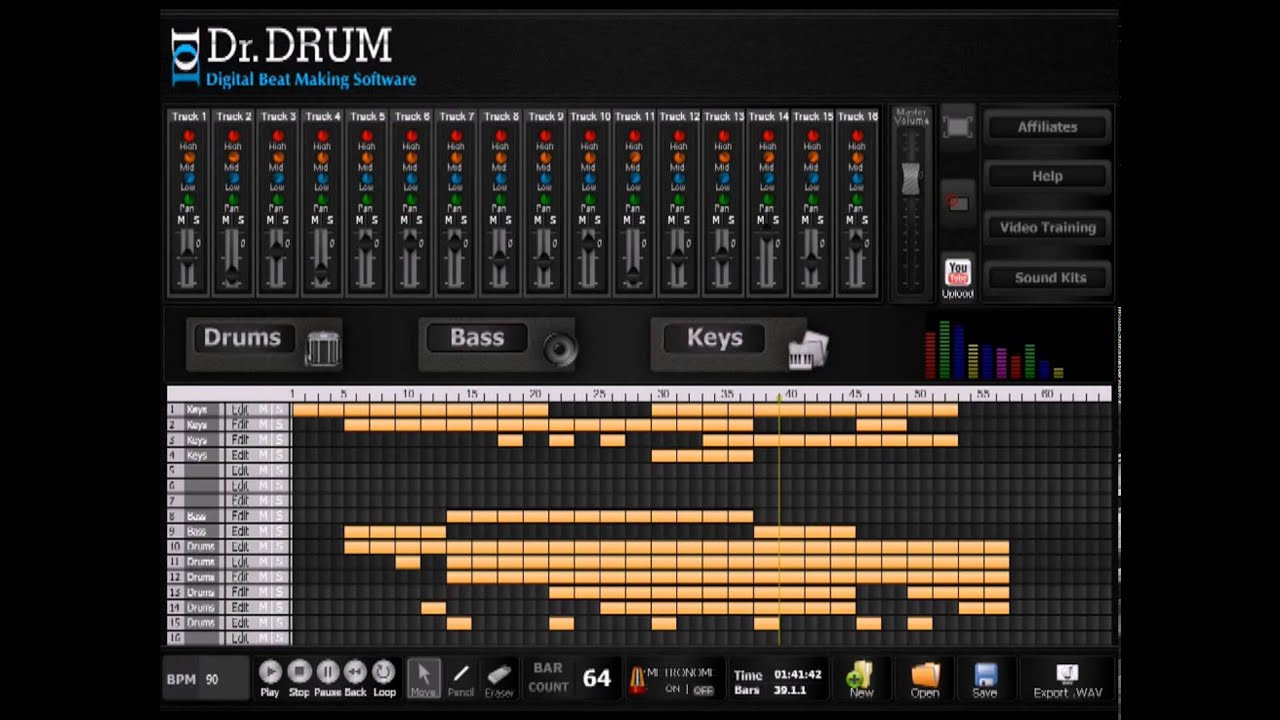The image size is (1280, 720).
Task: Click the metronome icon
Action: [x=637, y=680]
